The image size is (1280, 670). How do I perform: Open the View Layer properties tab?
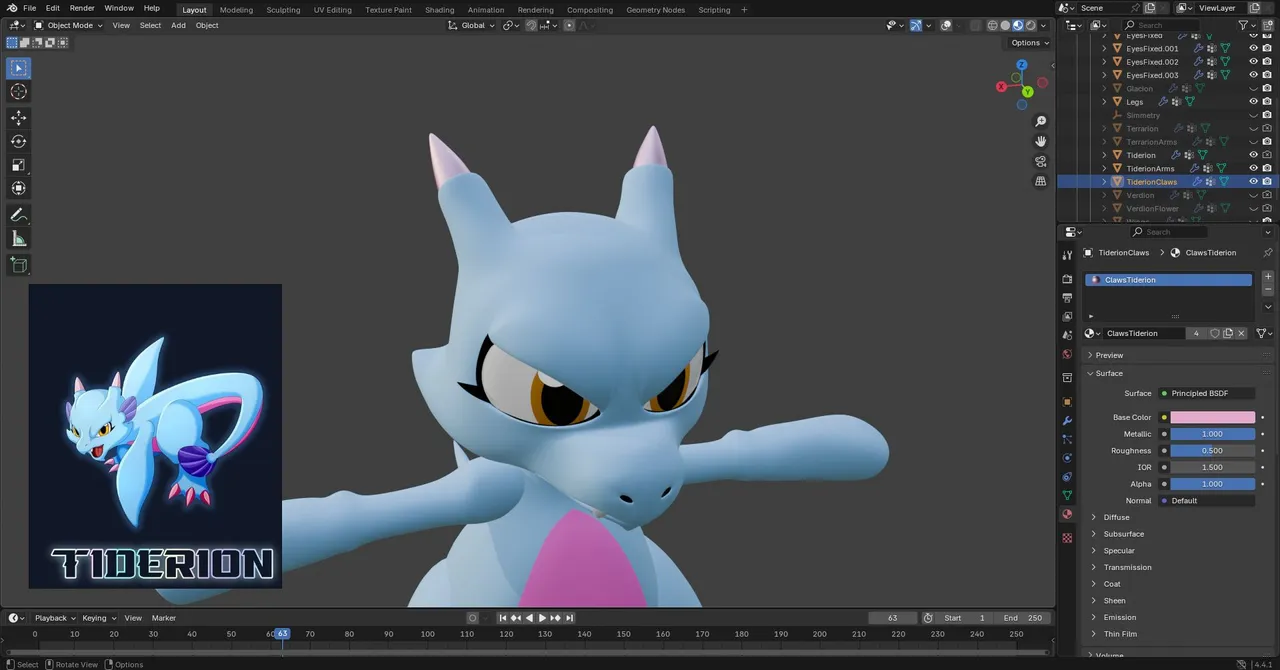click(1067, 317)
